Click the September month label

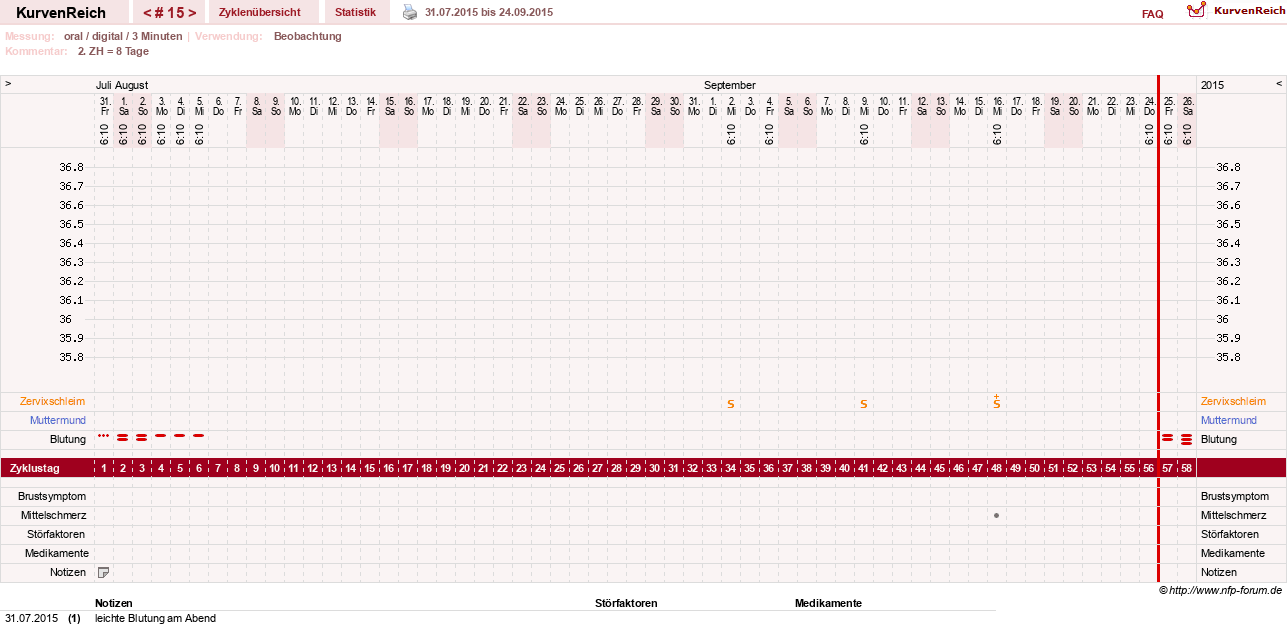pyautogui.click(x=729, y=85)
